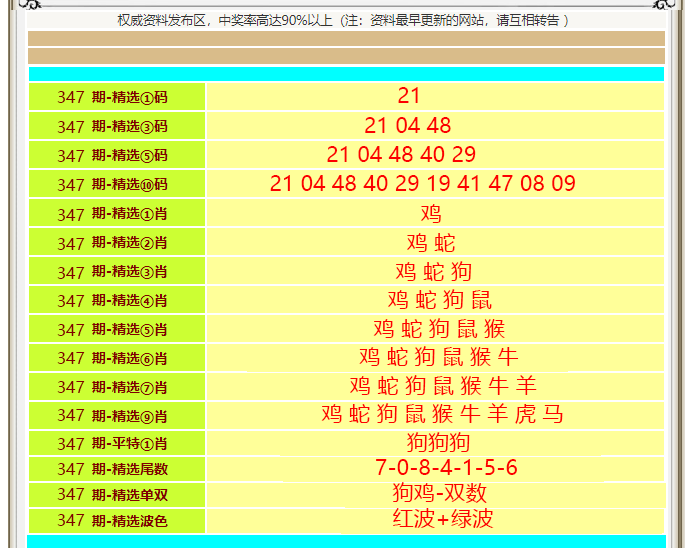Select the single number 21 value
The image size is (686, 548).
[x=408, y=96]
